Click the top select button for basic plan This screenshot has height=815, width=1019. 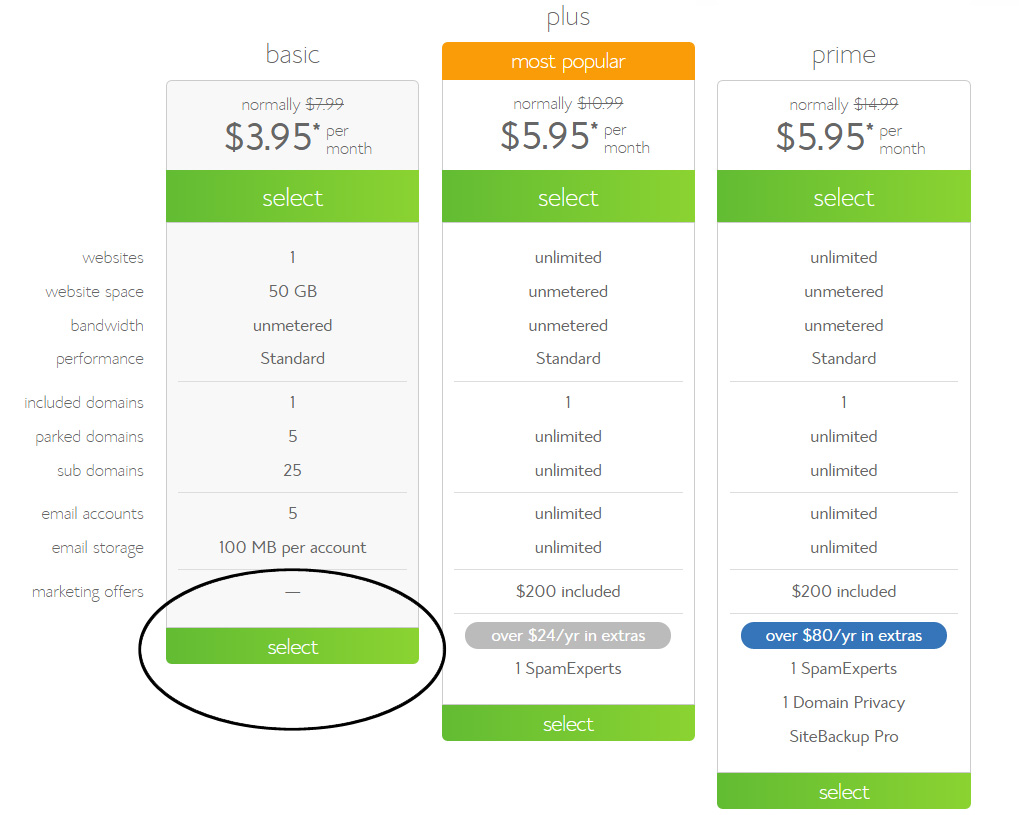pos(292,197)
